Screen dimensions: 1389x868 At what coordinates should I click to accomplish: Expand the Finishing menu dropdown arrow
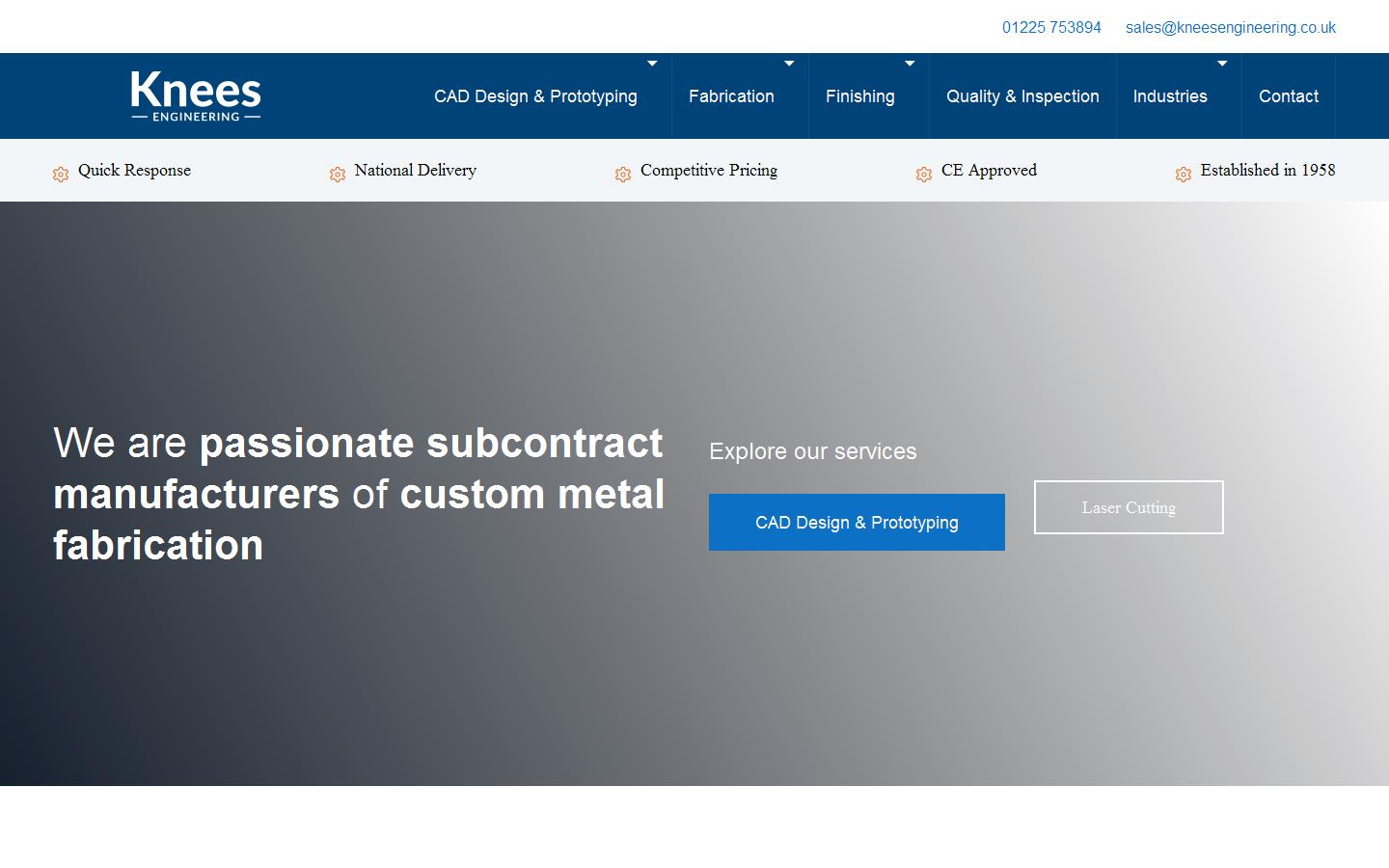[x=910, y=64]
